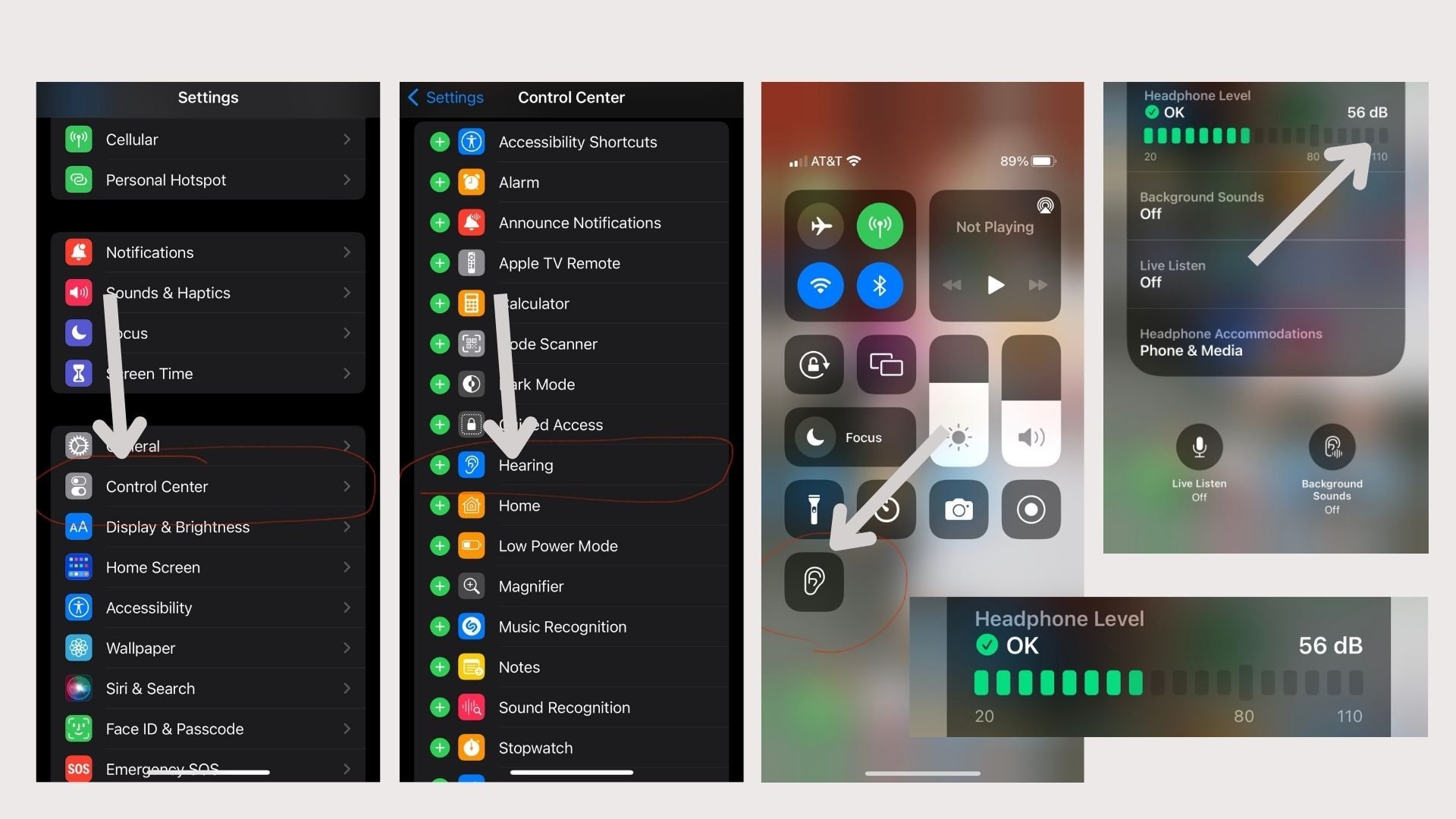Select Sounds & Haptics settings option
The width and height of the screenshot is (1456, 819).
(x=208, y=293)
